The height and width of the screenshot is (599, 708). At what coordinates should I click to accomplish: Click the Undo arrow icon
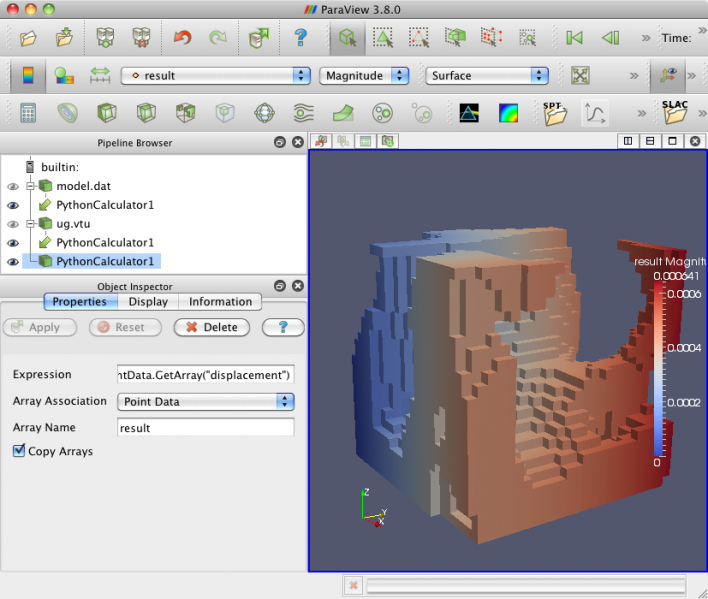click(x=182, y=37)
